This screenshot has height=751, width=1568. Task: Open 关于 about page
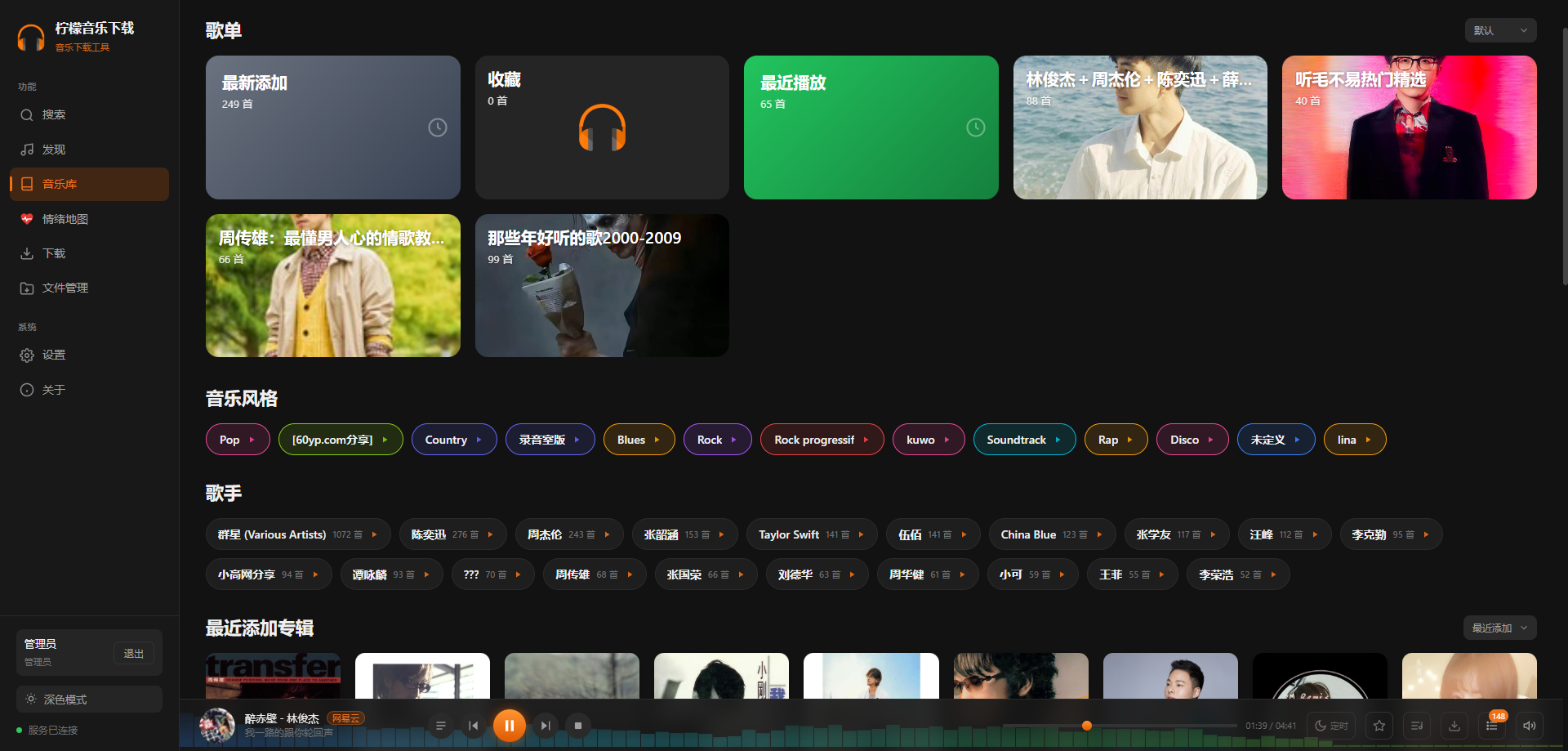click(89, 390)
